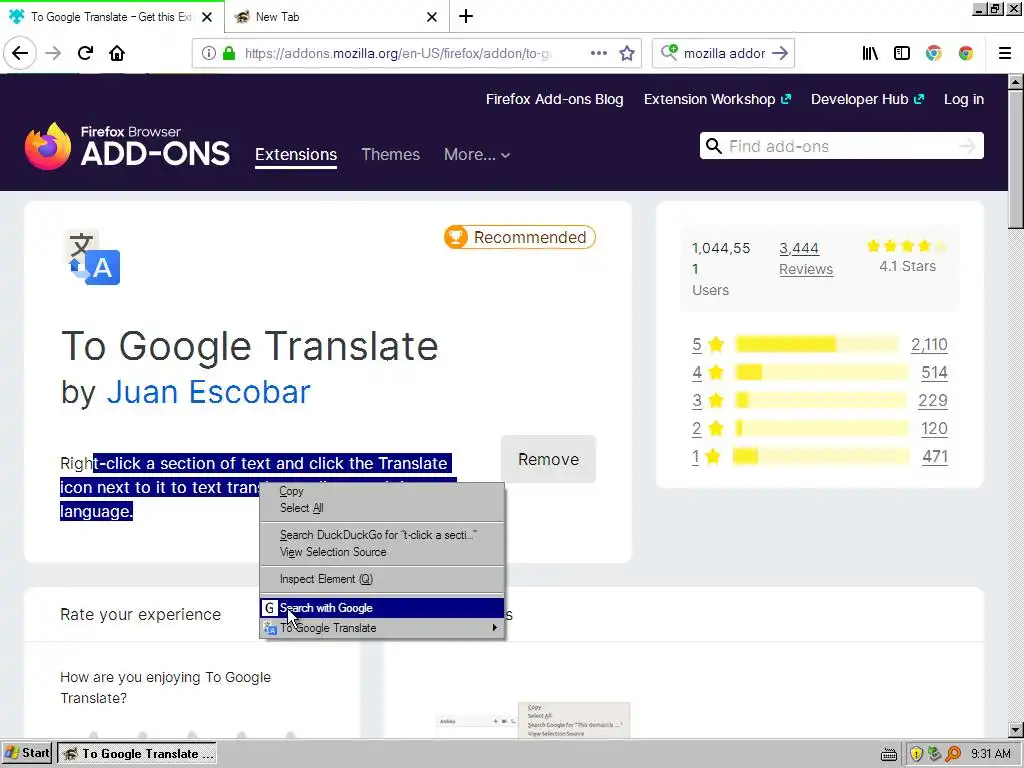Open author Juan Escobar's profile
1024x768 pixels.
(x=208, y=392)
